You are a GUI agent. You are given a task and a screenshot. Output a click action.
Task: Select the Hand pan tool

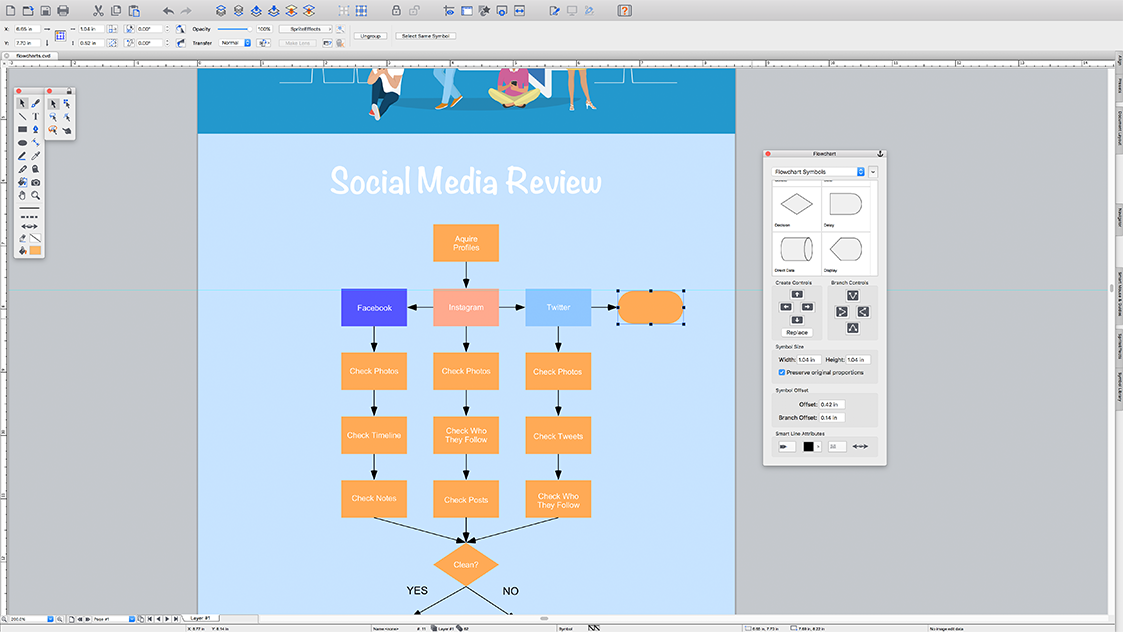pos(22,195)
